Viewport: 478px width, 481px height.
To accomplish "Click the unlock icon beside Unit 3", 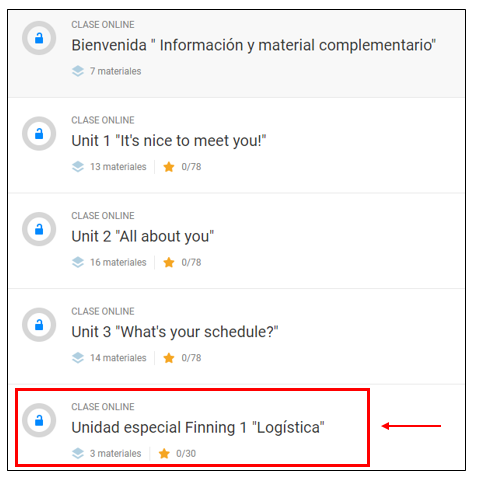I will [39, 325].
